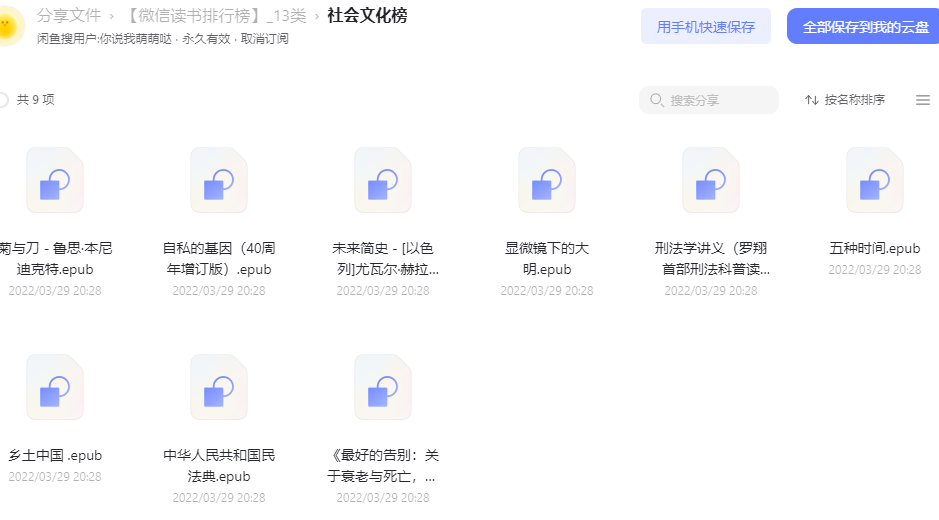
Task: Go to 【微信读书排行榜】_13类 breadcrumb folder
Action: [x=217, y=16]
